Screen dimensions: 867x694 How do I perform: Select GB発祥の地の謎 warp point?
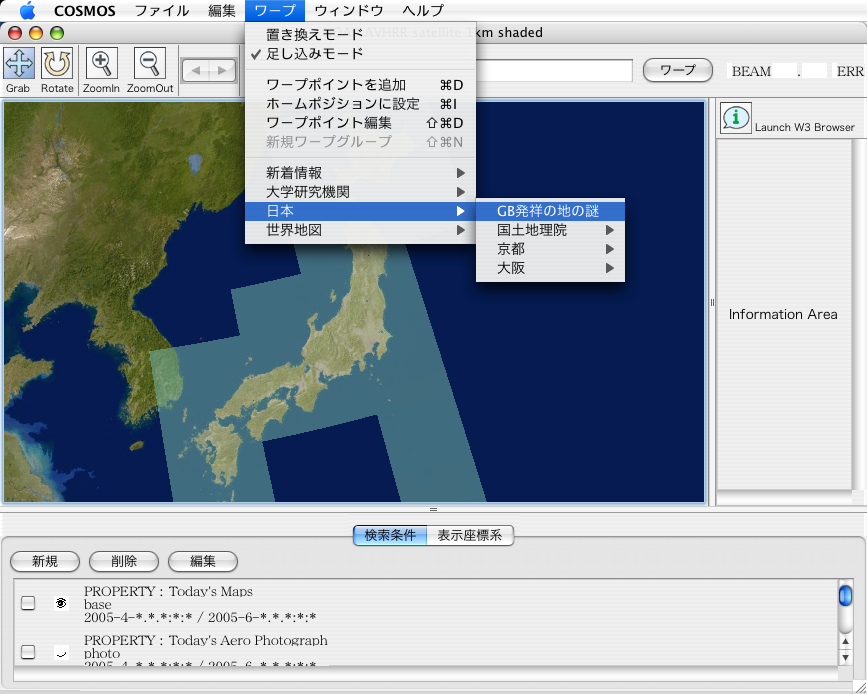coord(550,211)
